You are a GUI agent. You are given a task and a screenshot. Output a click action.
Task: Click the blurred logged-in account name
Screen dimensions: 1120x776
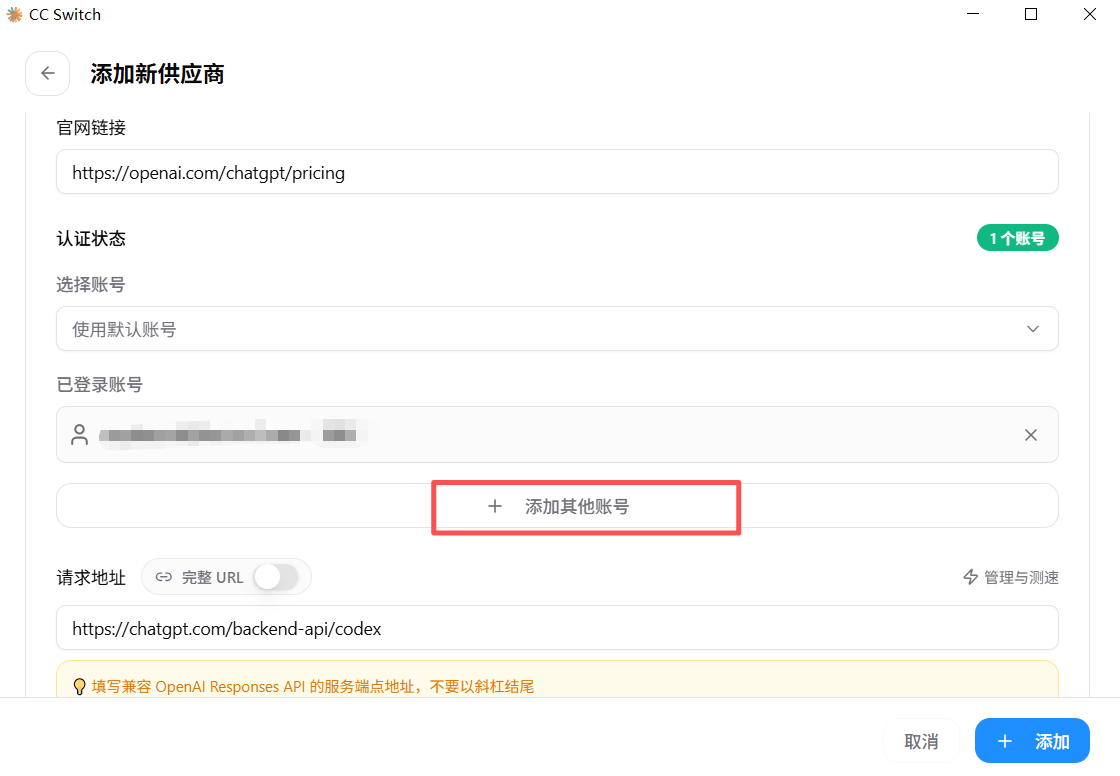point(232,434)
